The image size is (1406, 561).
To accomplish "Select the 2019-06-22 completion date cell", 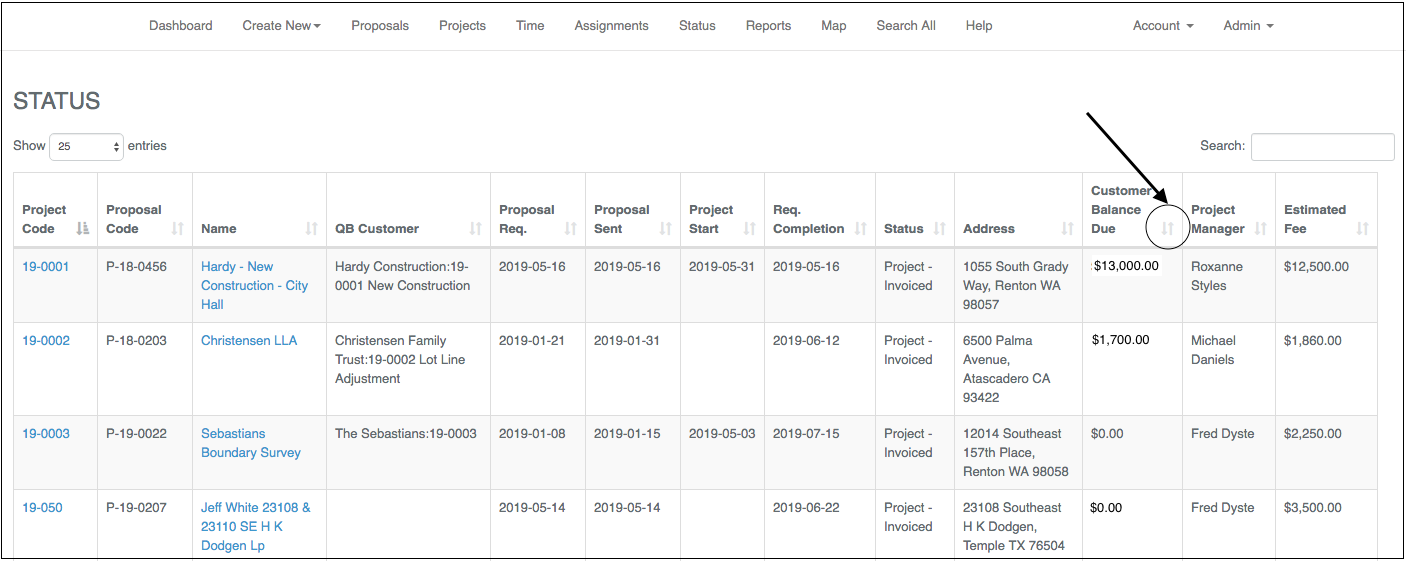I will [820, 525].
